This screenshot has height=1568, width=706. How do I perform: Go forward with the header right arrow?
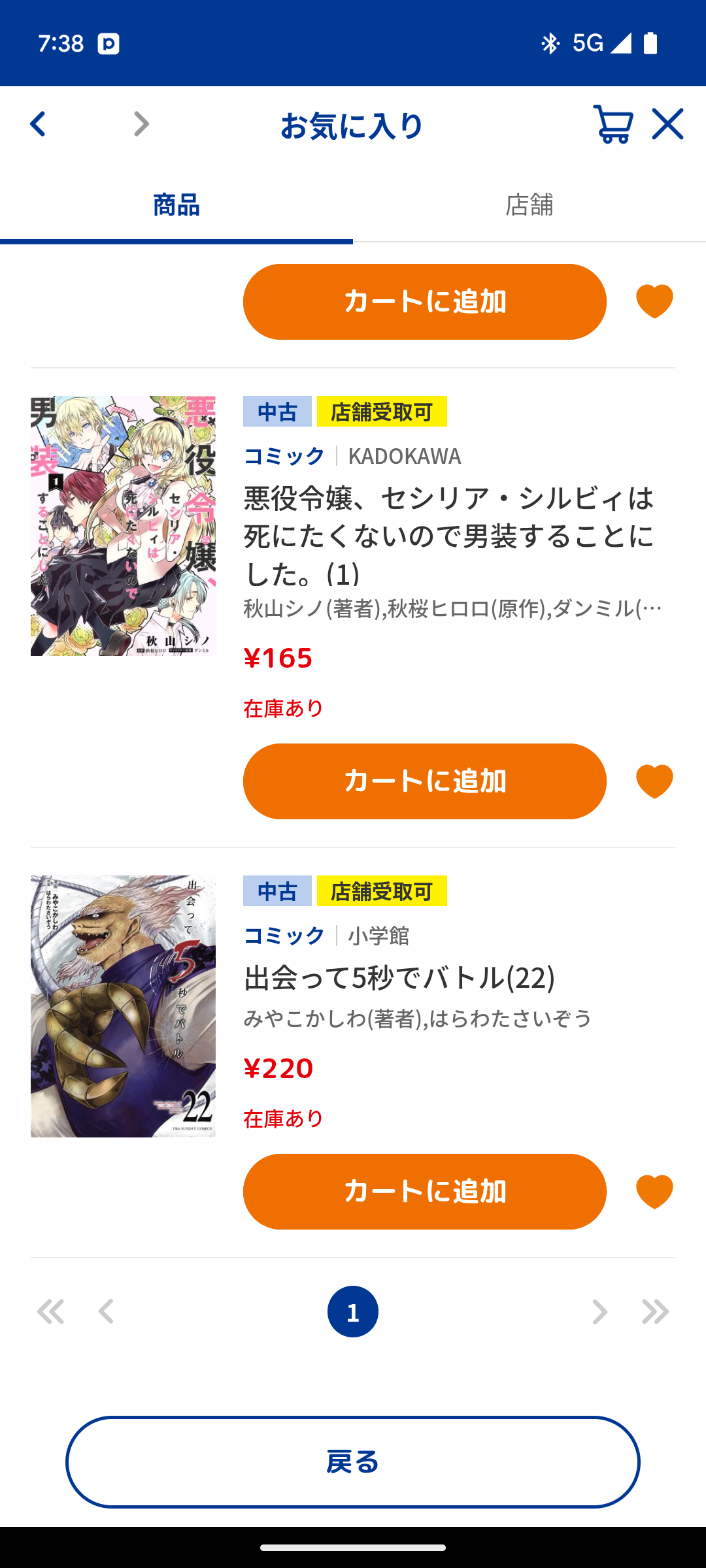coord(141,124)
